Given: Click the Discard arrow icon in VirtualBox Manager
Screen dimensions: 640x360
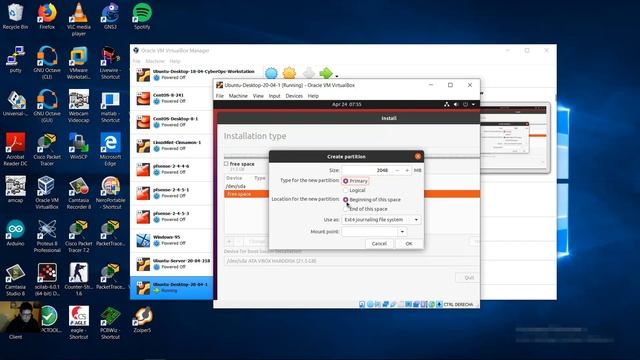Looking at the screenshot, I should (309, 73).
